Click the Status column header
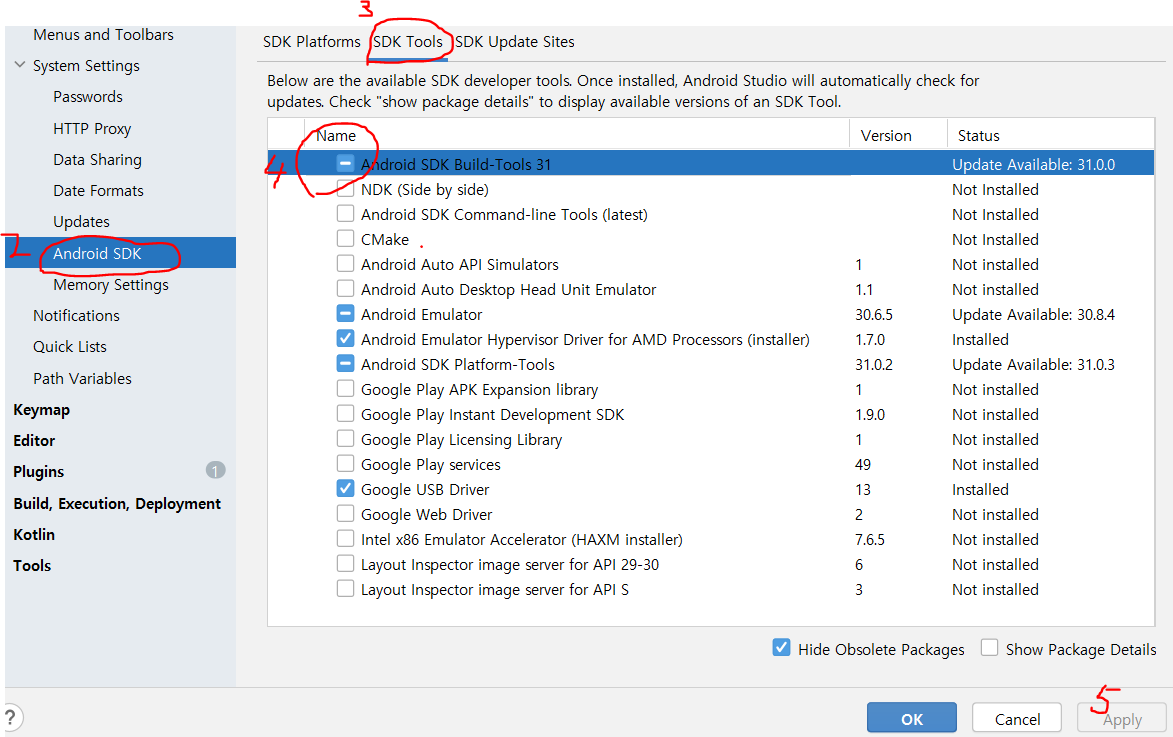The width and height of the screenshot is (1173, 737). pos(978,135)
